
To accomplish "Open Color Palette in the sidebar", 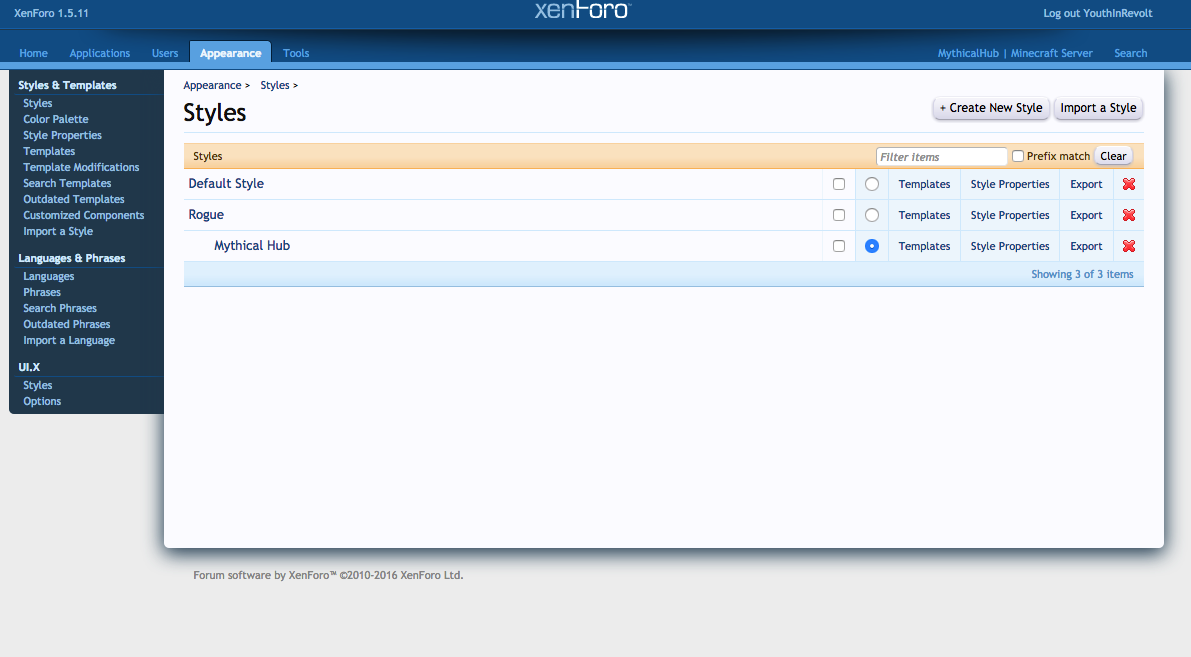I will click(x=56, y=119).
